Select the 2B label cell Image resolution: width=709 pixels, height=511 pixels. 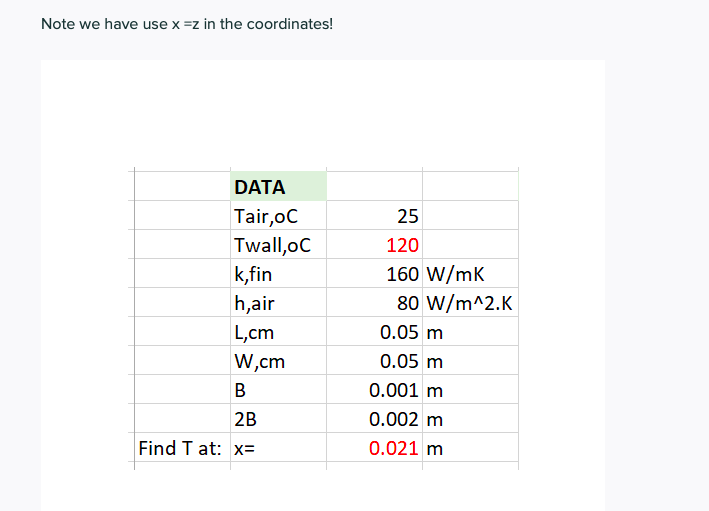click(x=279, y=418)
